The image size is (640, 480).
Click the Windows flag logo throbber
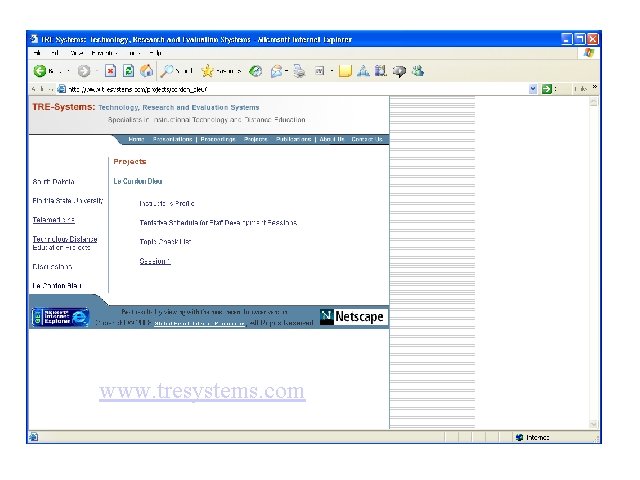click(x=589, y=53)
